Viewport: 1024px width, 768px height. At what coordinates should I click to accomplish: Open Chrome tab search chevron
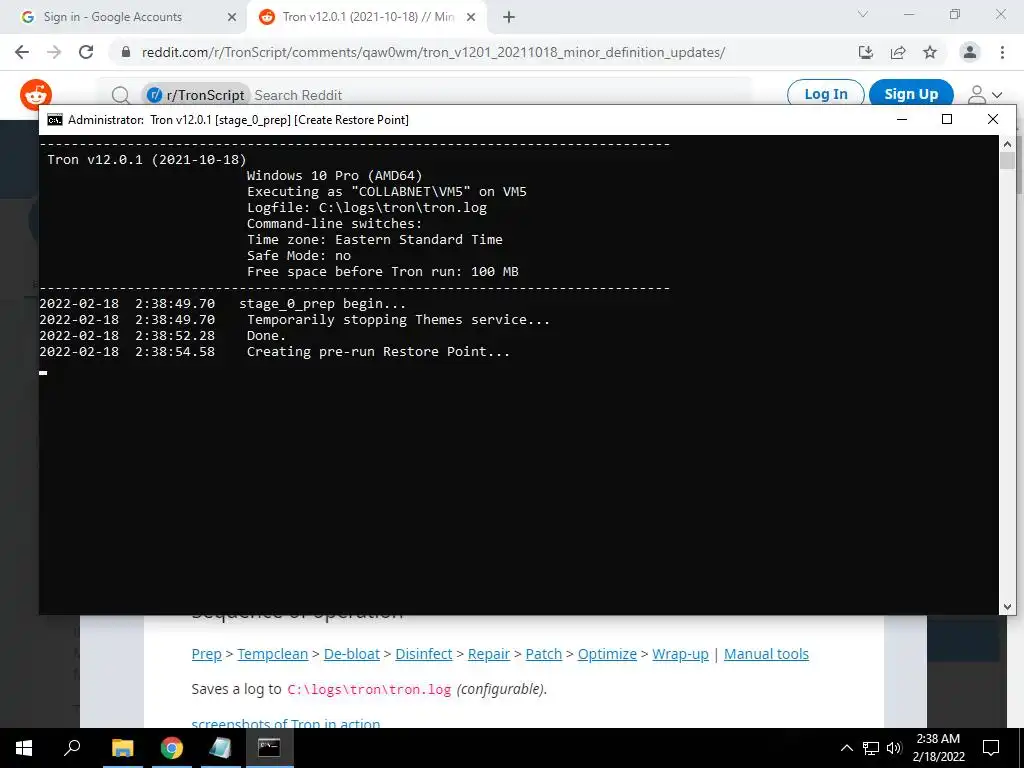(x=863, y=14)
